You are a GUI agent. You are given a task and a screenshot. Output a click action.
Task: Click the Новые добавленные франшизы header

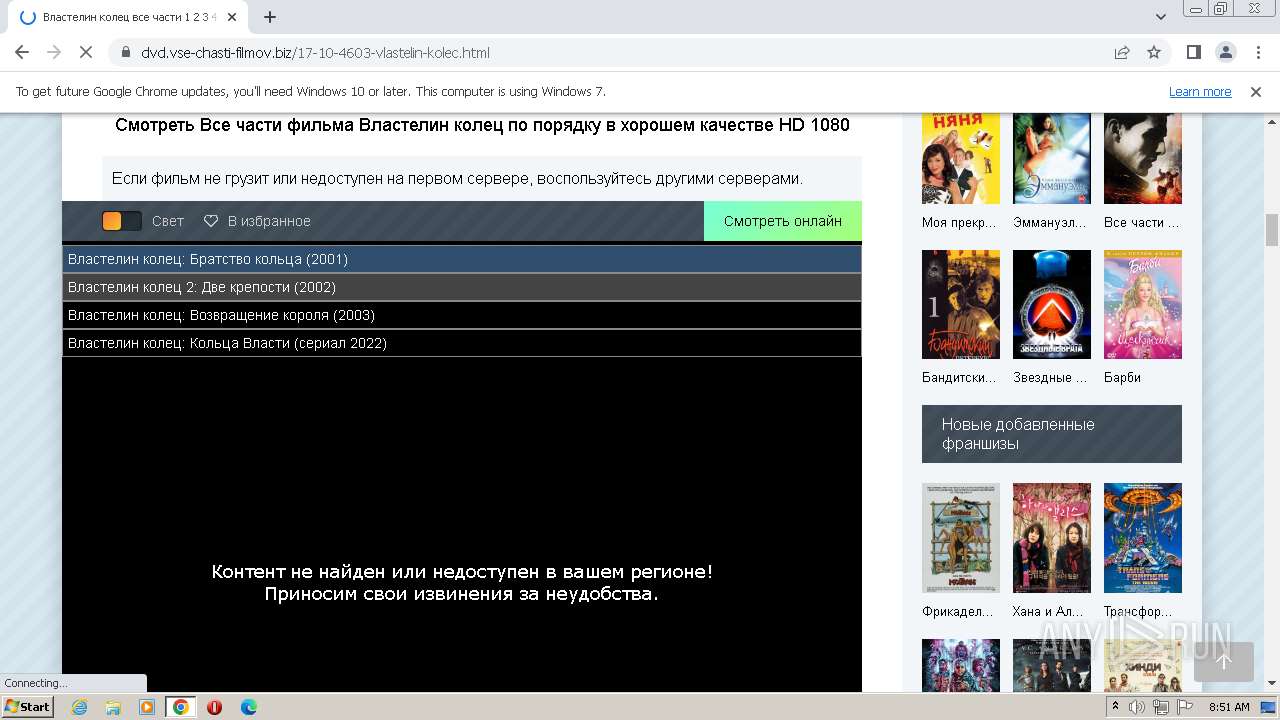[x=1052, y=434]
